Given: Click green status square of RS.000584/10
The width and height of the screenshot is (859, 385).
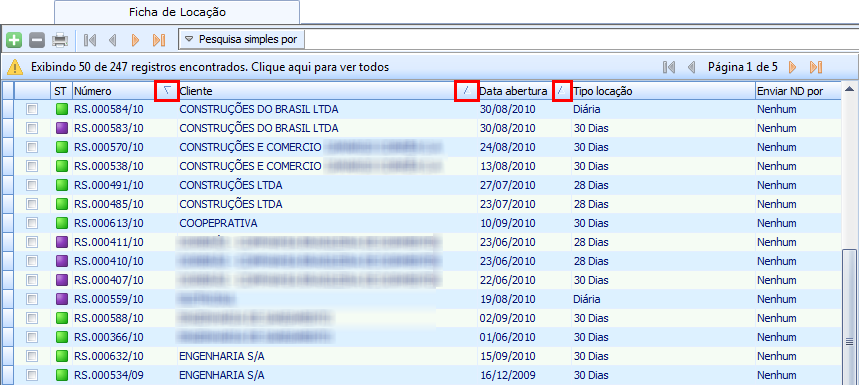Looking at the screenshot, I should coord(61,110).
